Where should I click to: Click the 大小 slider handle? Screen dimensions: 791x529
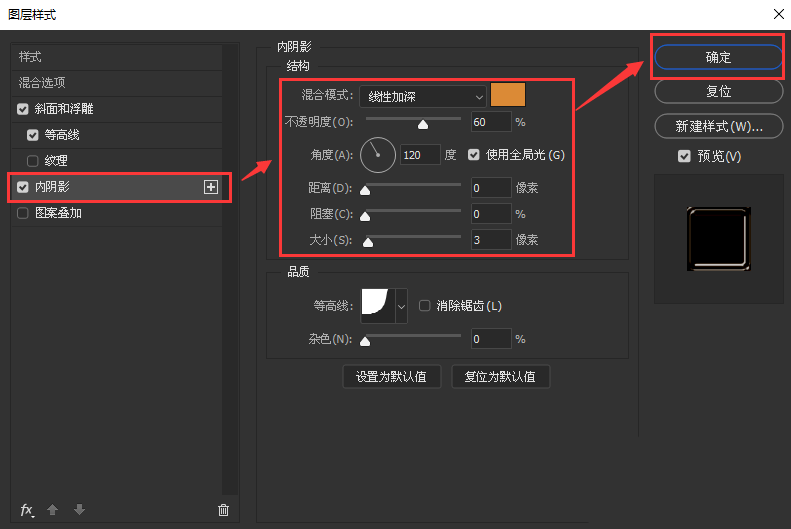(368, 242)
